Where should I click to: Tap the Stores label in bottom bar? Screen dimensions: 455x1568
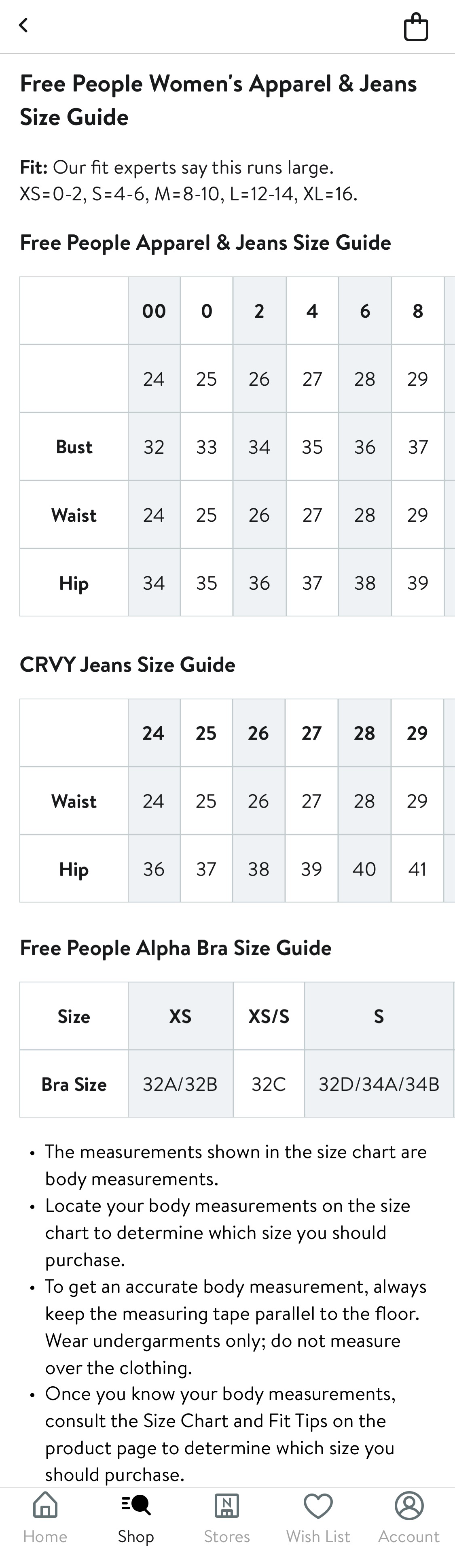[x=227, y=1536]
